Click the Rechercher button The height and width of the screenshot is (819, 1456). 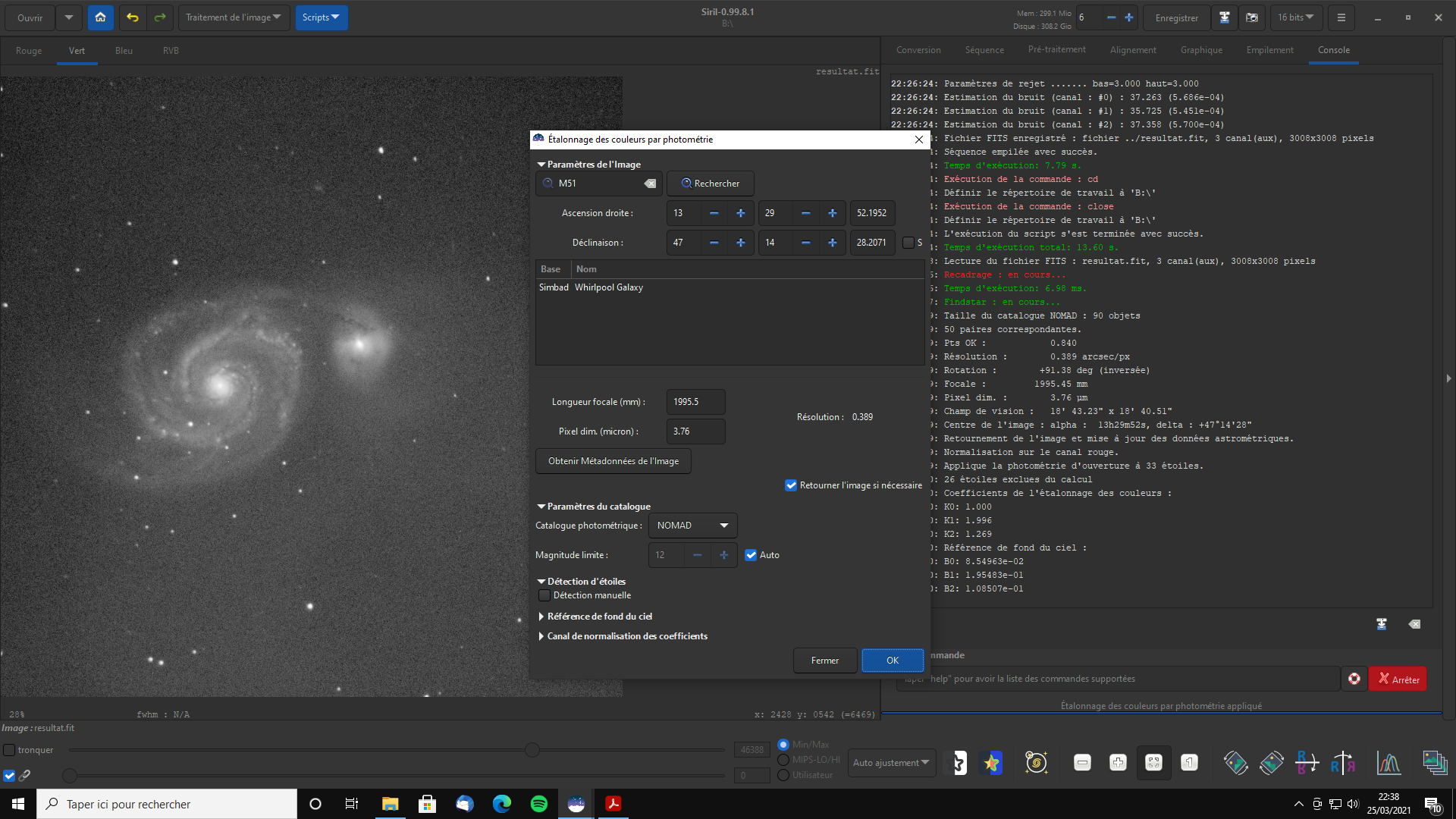(710, 184)
